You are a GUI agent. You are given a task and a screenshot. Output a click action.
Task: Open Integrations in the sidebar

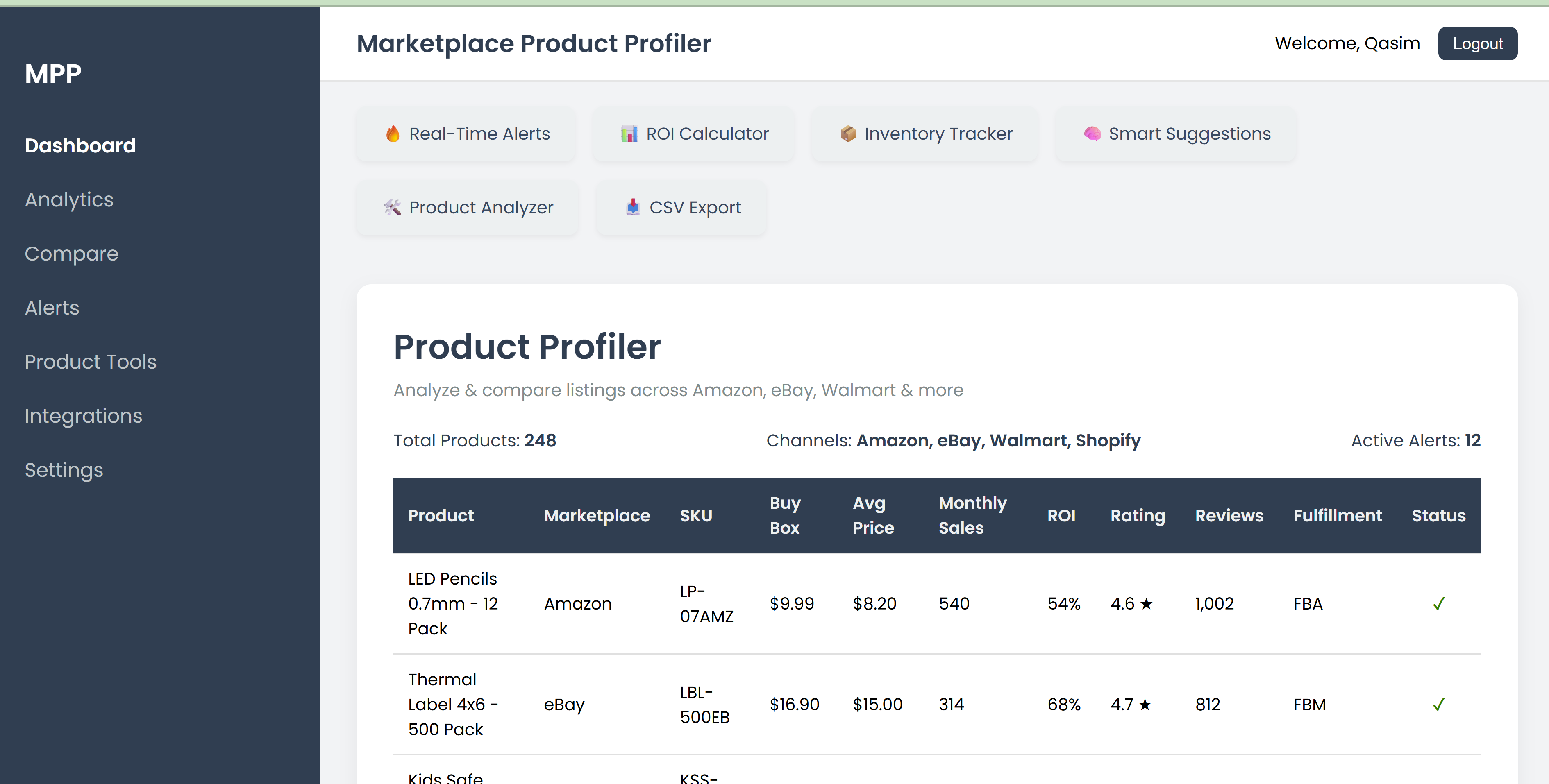click(84, 416)
